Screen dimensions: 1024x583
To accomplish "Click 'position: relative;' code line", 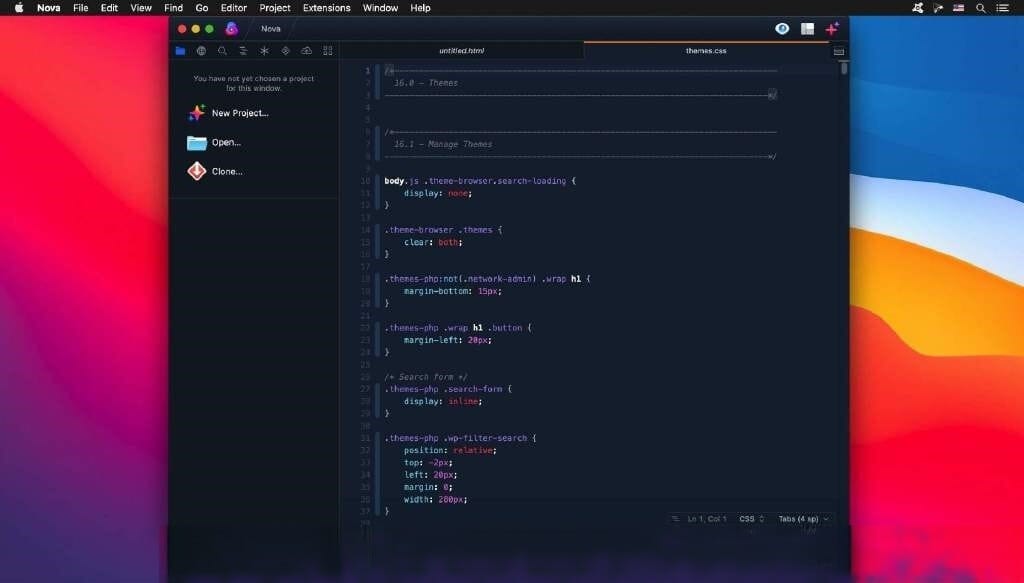I will click(x=450, y=450).
